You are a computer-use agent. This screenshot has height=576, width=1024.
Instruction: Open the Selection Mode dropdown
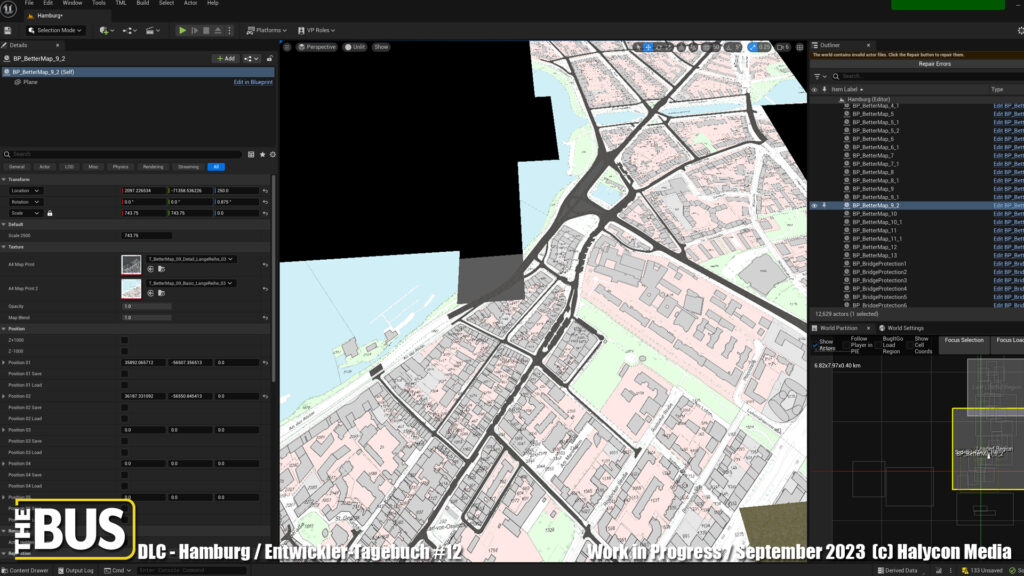tap(56, 30)
